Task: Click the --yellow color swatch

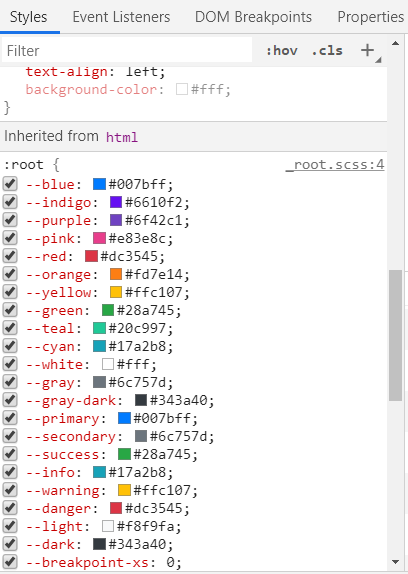Action: click(x=116, y=292)
